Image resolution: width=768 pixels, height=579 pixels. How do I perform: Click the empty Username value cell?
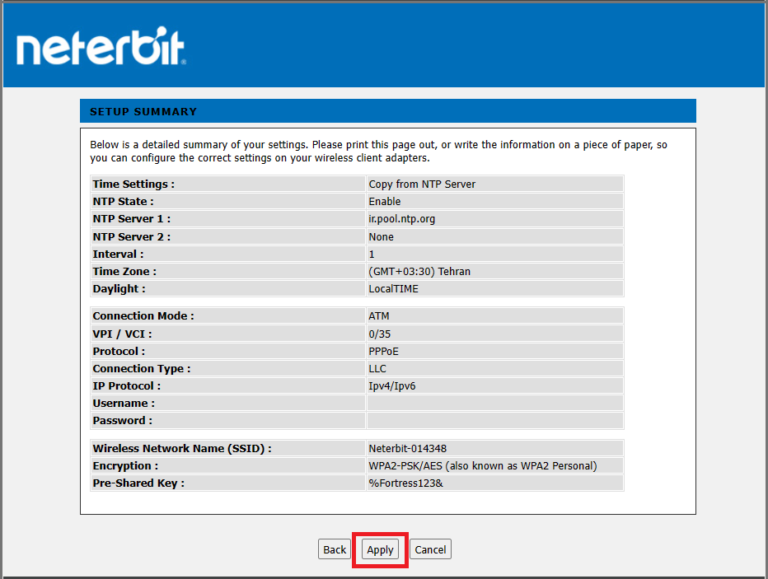[x=494, y=403]
